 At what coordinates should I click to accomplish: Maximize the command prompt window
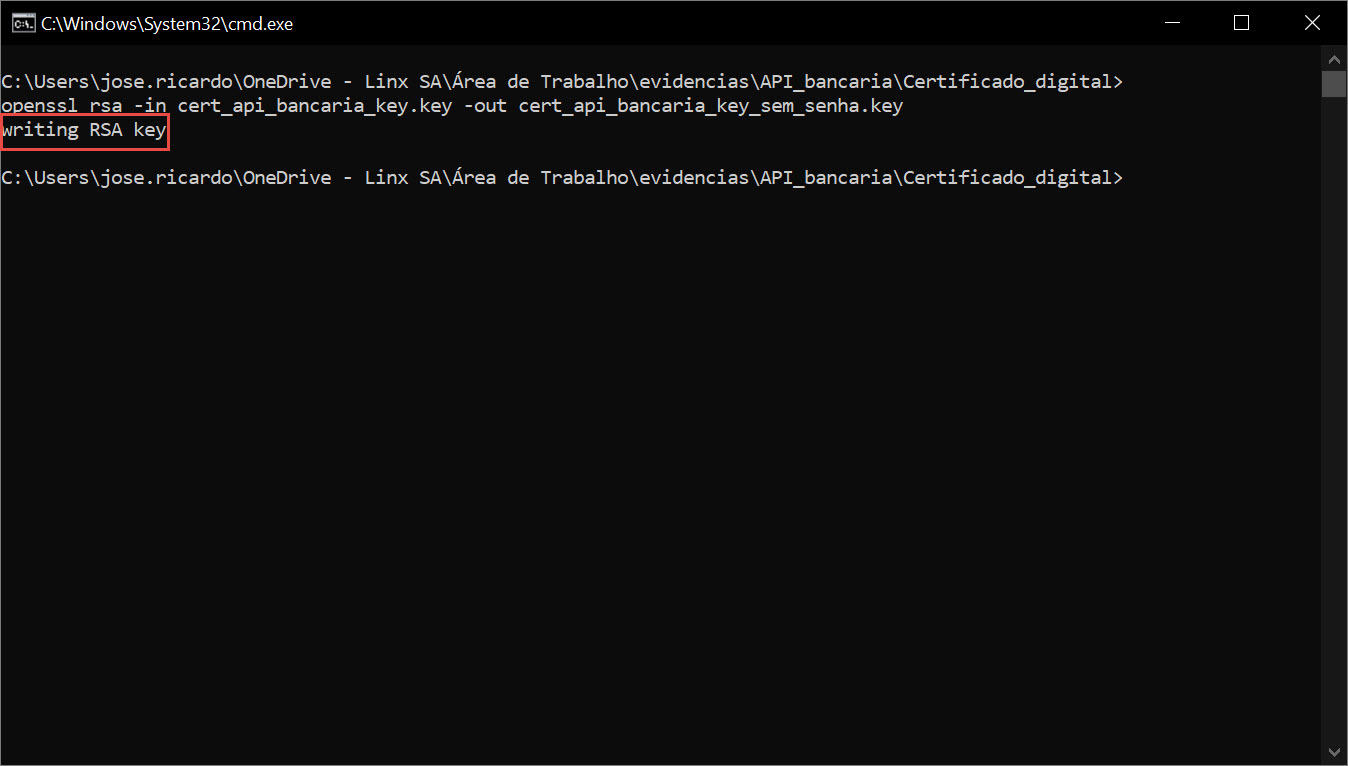[1241, 23]
